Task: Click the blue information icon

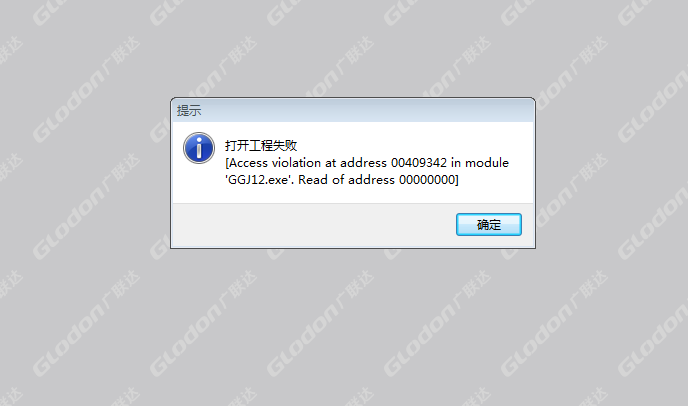Action: click(199, 148)
